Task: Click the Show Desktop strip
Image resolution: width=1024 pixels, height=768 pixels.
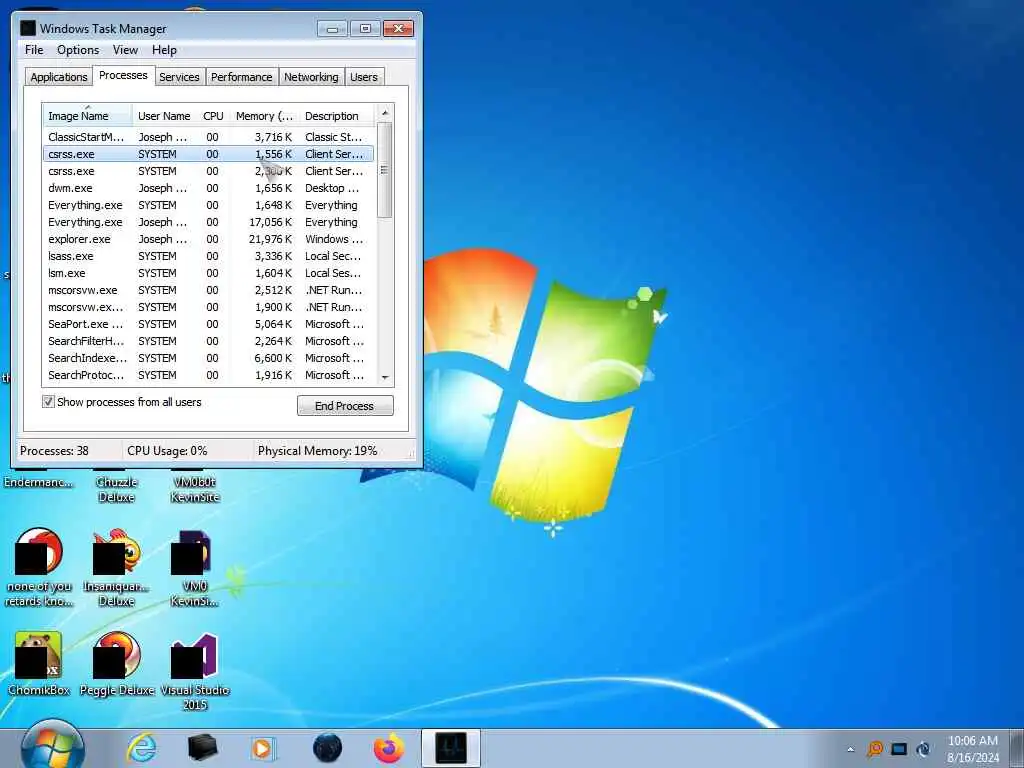Action: click(x=1017, y=748)
